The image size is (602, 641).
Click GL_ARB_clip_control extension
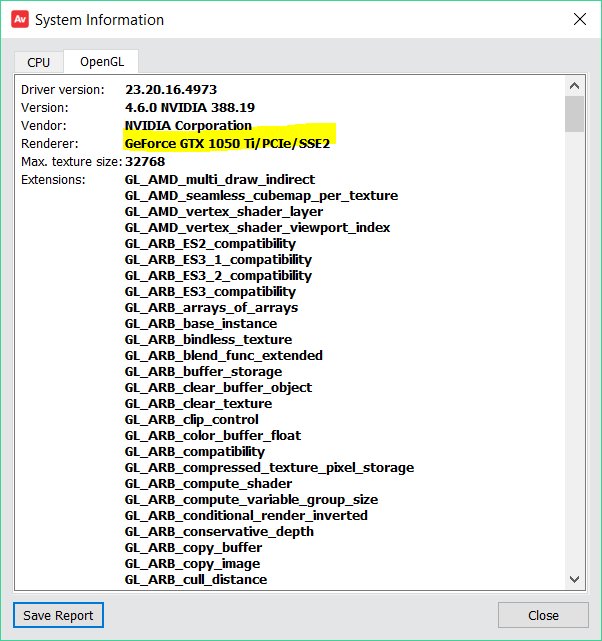click(x=192, y=419)
